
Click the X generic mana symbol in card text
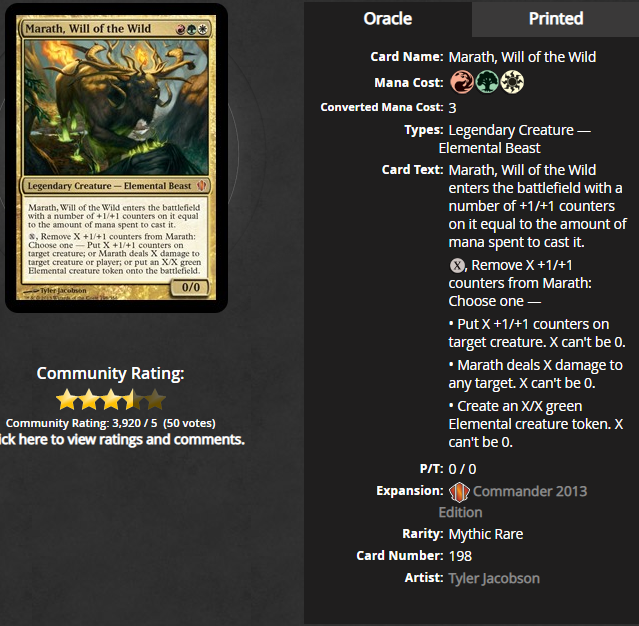[457, 266]
